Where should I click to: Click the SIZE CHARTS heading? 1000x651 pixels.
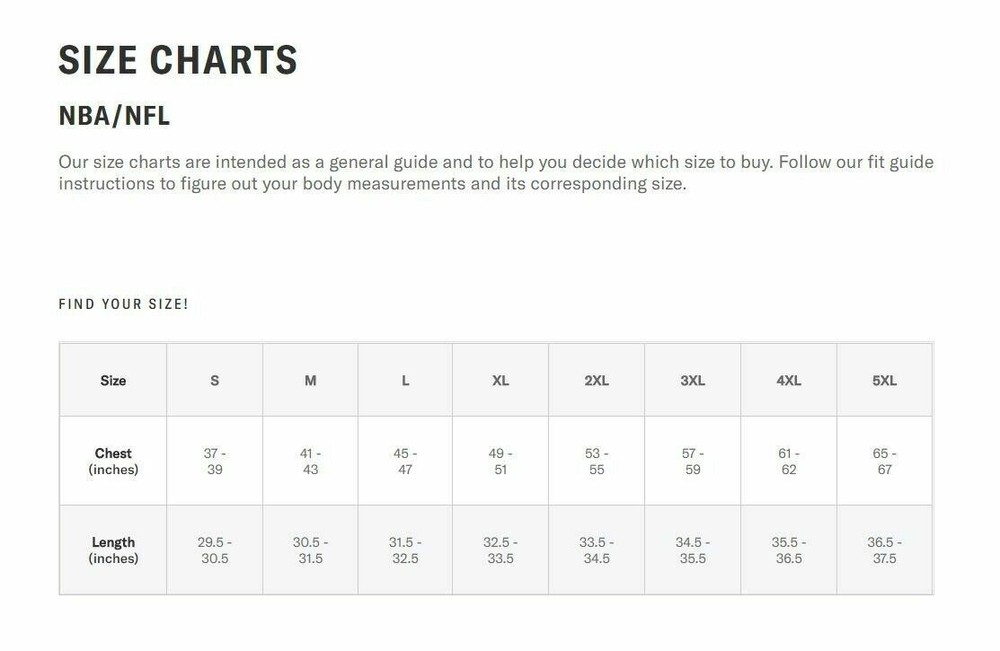(178, 60)
